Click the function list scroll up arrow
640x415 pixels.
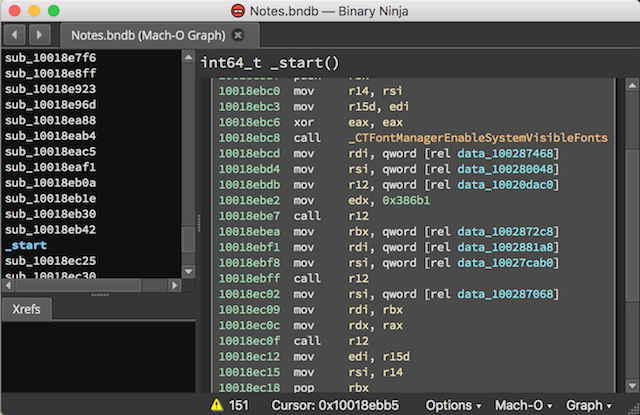point(188,57)
